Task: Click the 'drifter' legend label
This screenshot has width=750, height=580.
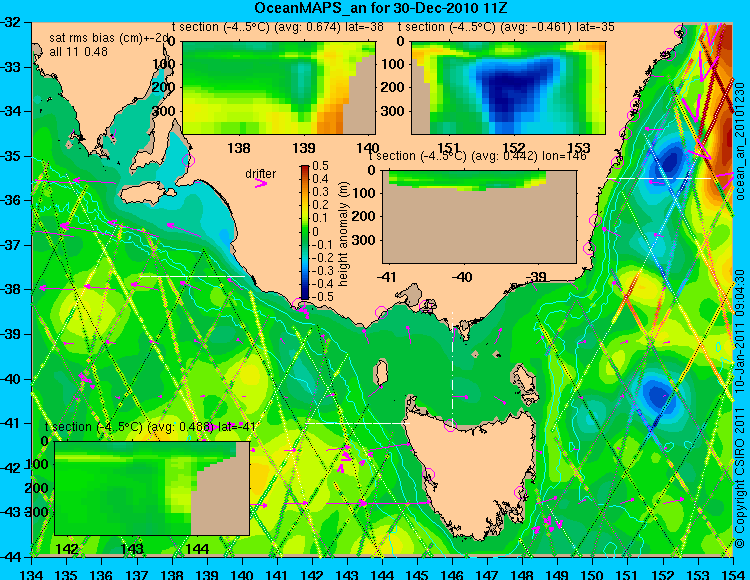Action: click(x=261, y=174)
